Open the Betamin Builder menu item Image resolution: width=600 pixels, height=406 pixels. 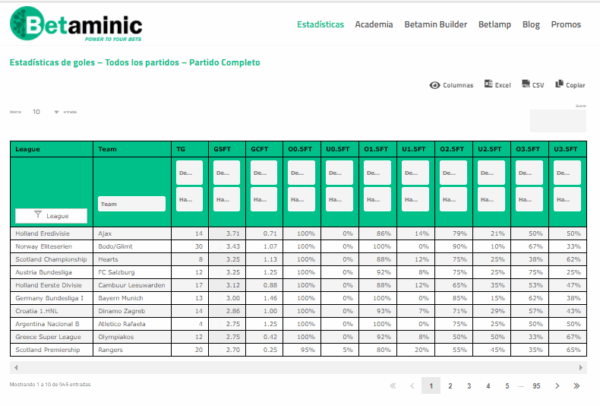[435, 24]
